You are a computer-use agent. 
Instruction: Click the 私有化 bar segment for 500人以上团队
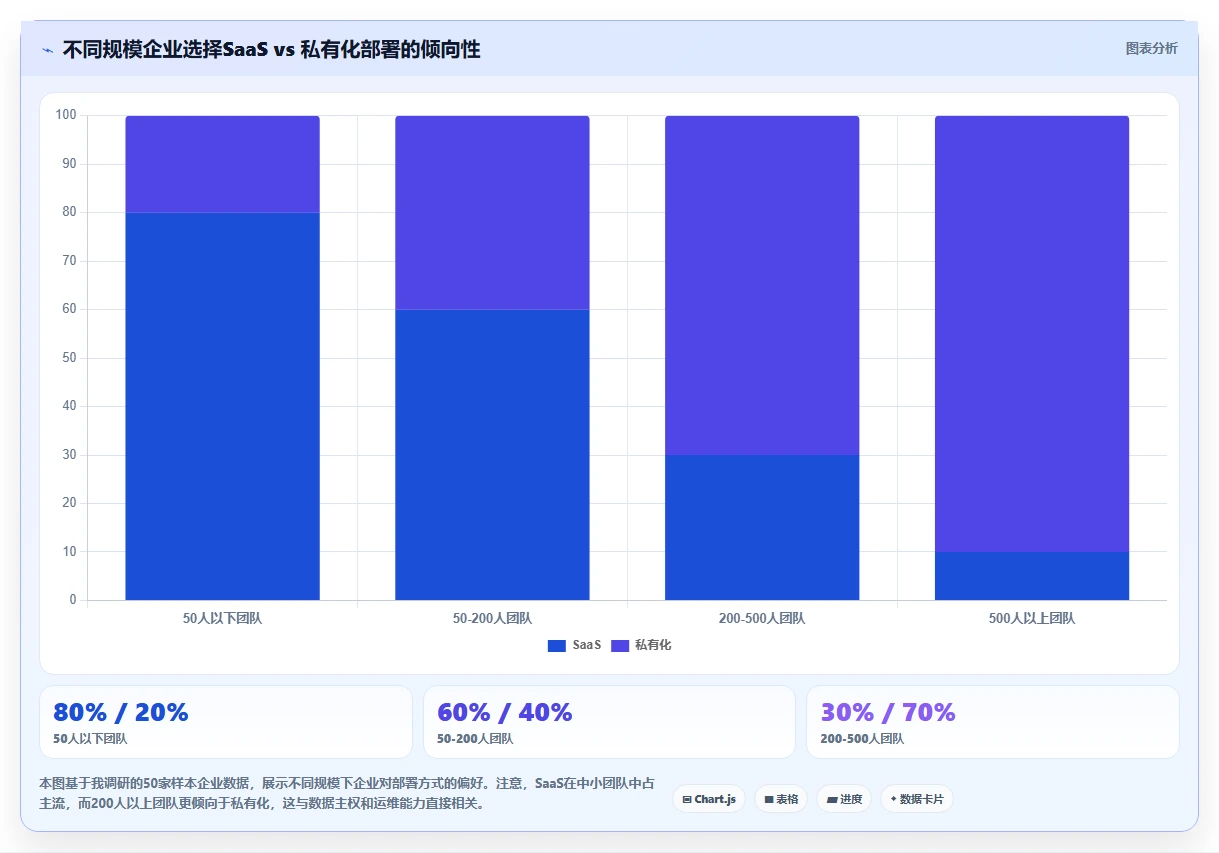point(1032,334)
